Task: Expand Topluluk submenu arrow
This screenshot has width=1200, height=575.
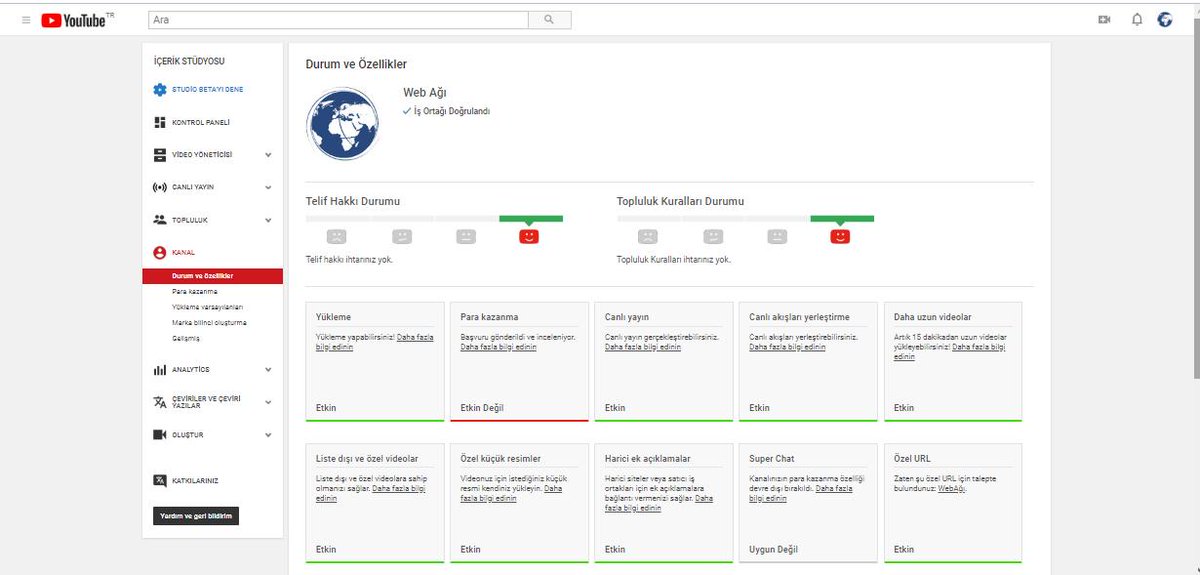Action: 268,220
